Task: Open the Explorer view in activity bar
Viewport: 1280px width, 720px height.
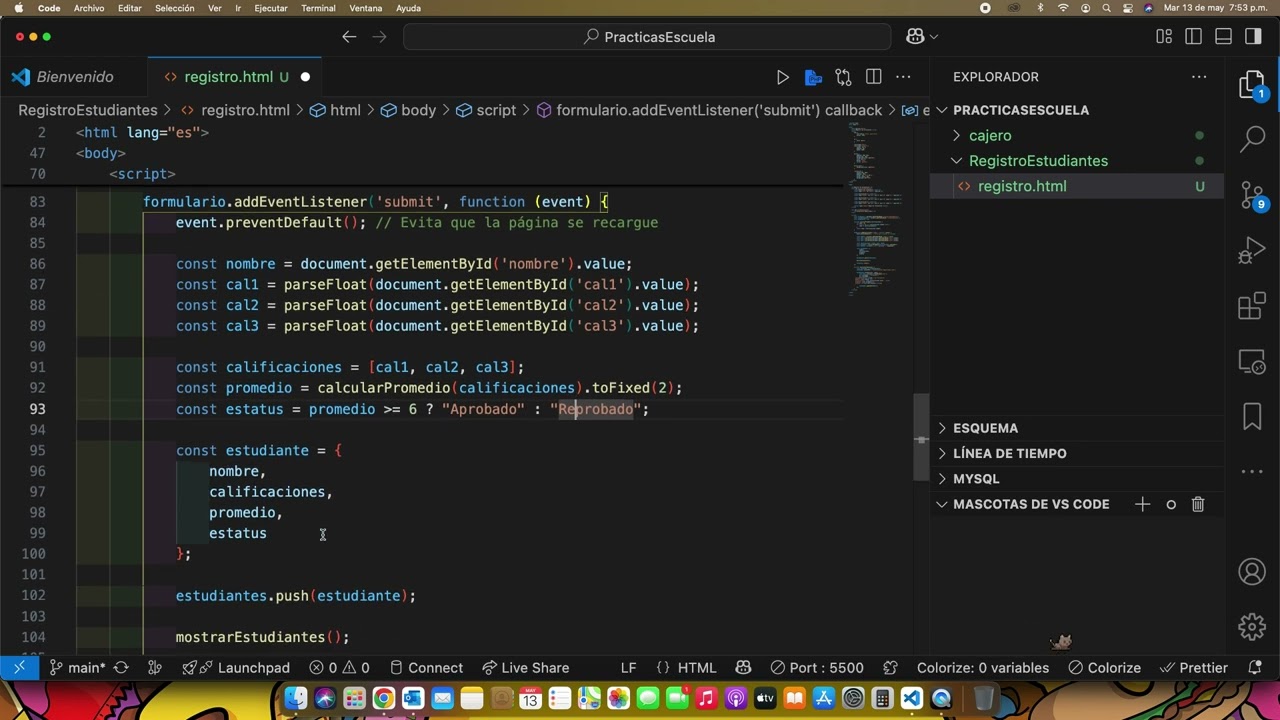Action: click(1252, 85)
